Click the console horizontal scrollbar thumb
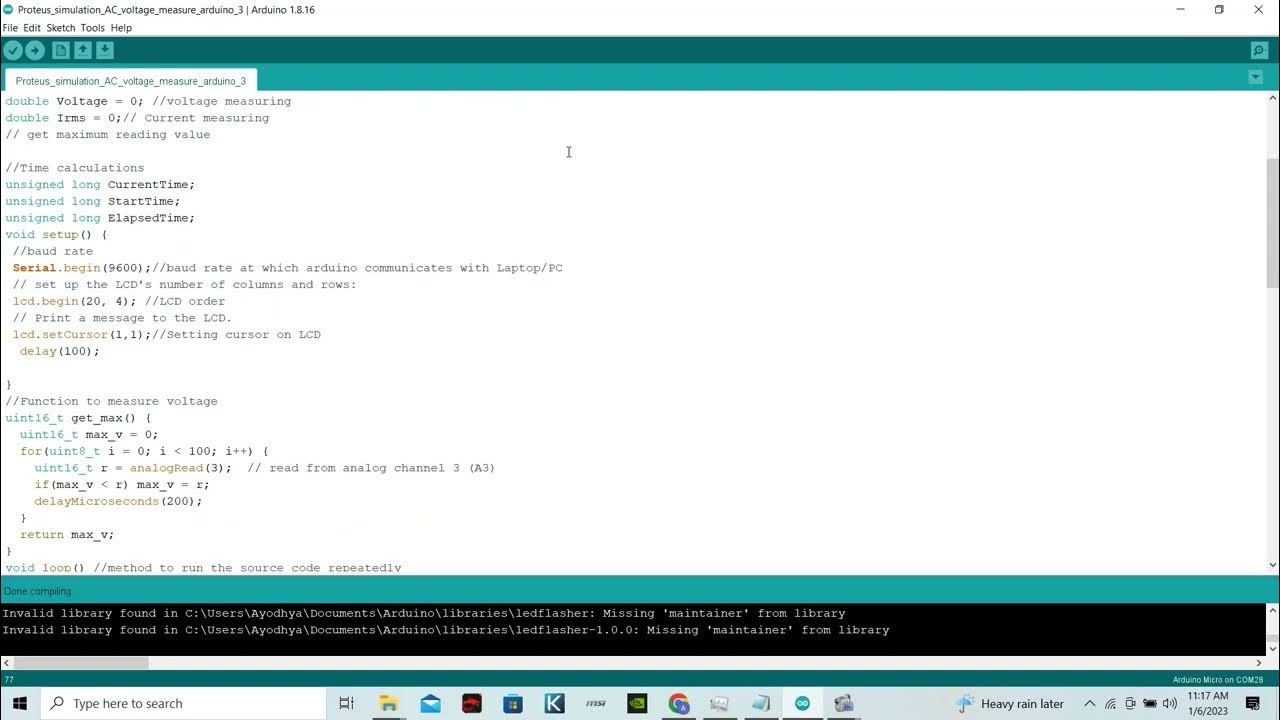Image resolution: width=1280 pixels, height=720 pixels. pyautogui.click(x=81, y=662)
